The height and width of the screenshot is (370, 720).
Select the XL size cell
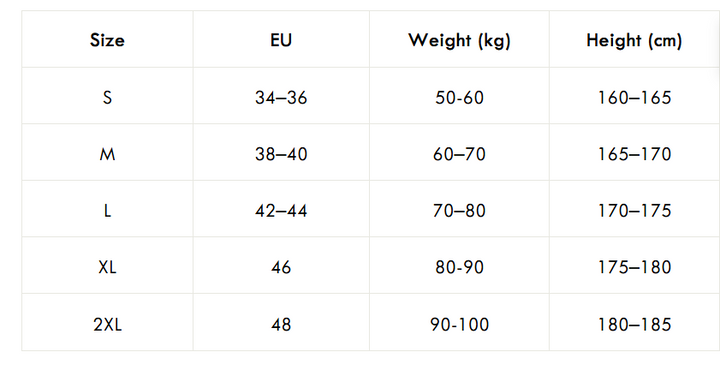[107, 267]
